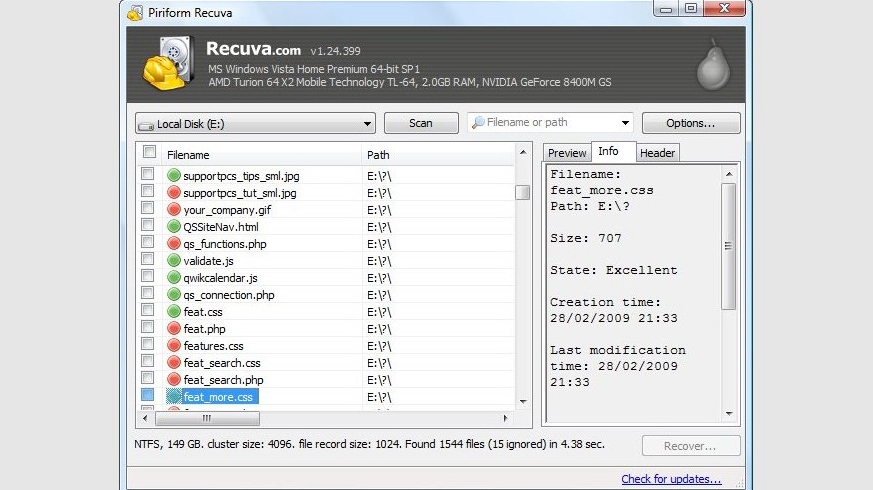Check the box next to qs_functions.php

coord(148,242)
